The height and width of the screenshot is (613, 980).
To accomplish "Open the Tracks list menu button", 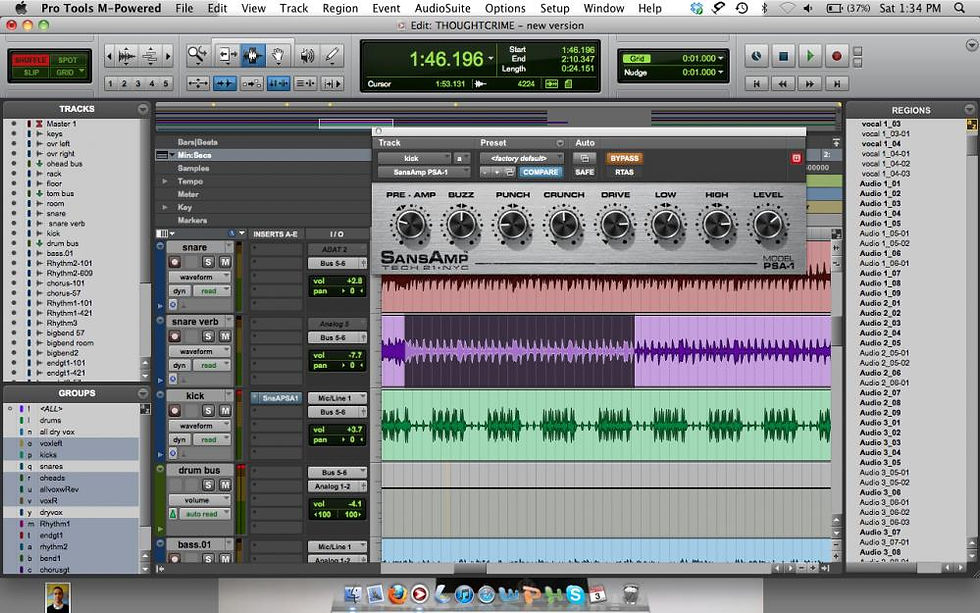I will pyautogui.click(x=142, y=109).
